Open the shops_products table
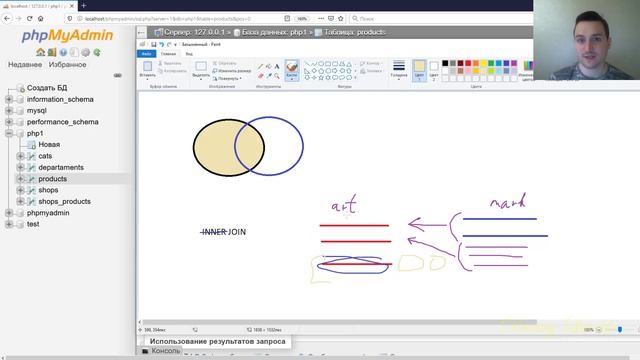The height and width of the screenshot is (360, 640). (64, 201)
